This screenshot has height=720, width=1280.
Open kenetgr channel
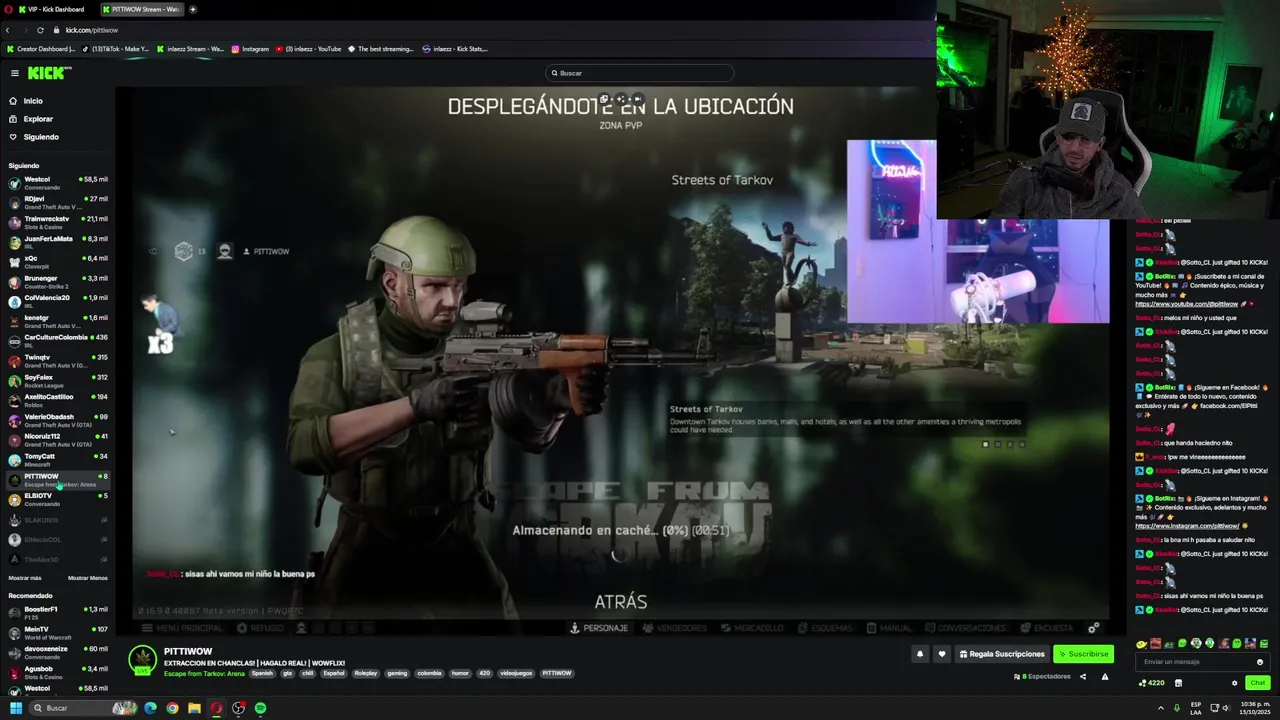pyautogui.click(x=58, y=321)
